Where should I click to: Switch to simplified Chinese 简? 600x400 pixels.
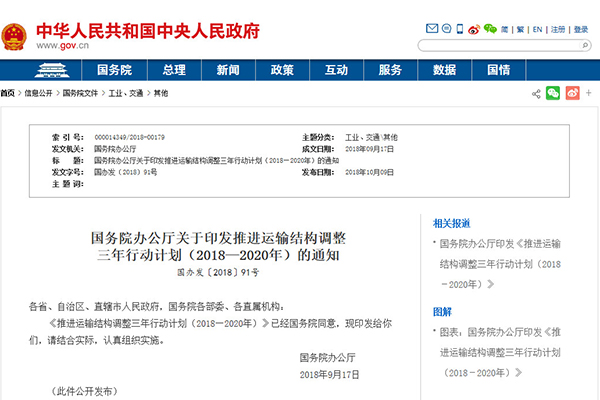[505, 29]
